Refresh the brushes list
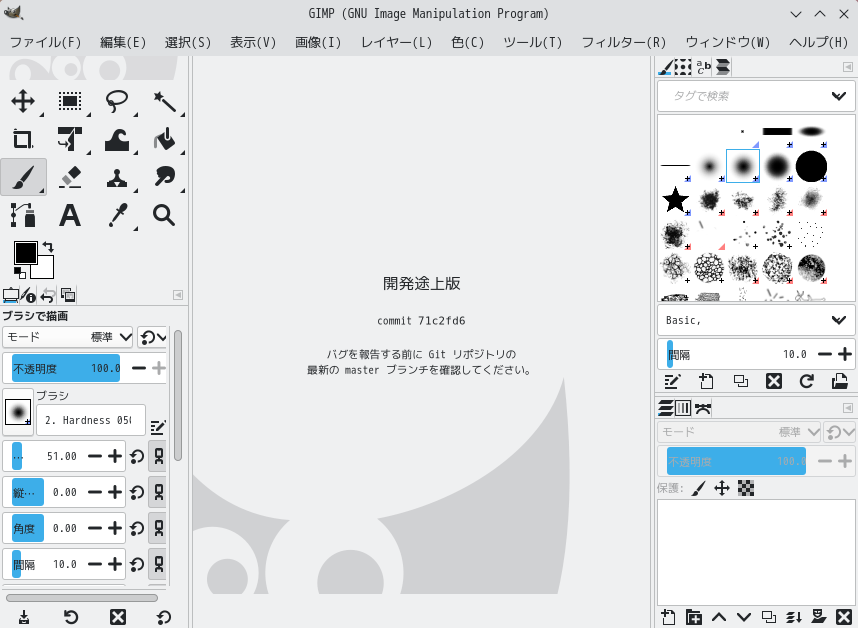 pyautogui.click(x=807, y=381)
